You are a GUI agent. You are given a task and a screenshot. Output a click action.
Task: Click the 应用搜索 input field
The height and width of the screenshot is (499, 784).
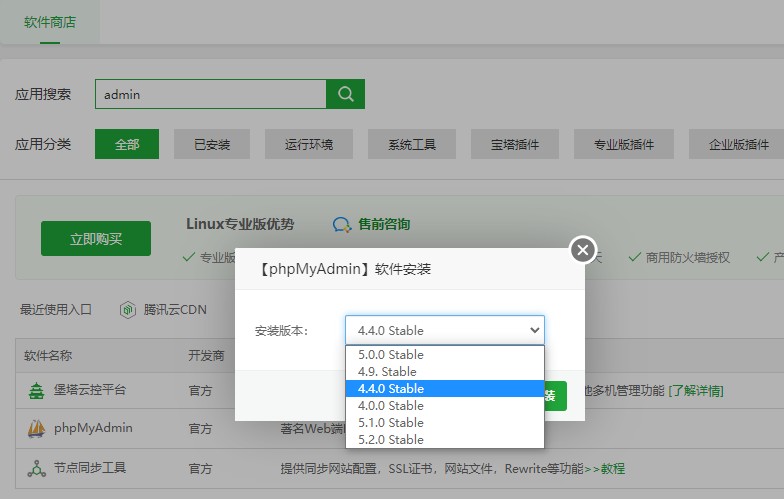click(210, 94)
